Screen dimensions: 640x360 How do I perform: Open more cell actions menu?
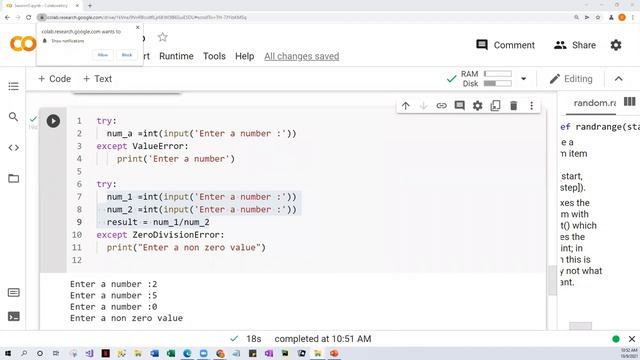coord(531,106)
